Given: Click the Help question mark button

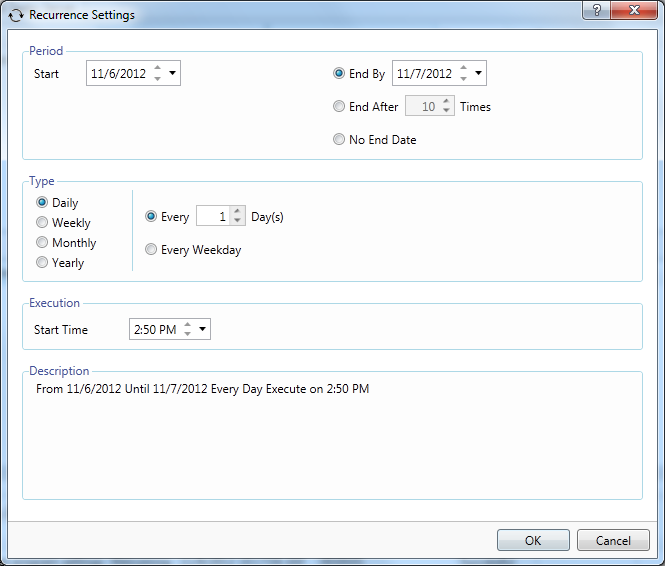Looking at the screenshot, I should pyautogui.click(x=598, y=9).
